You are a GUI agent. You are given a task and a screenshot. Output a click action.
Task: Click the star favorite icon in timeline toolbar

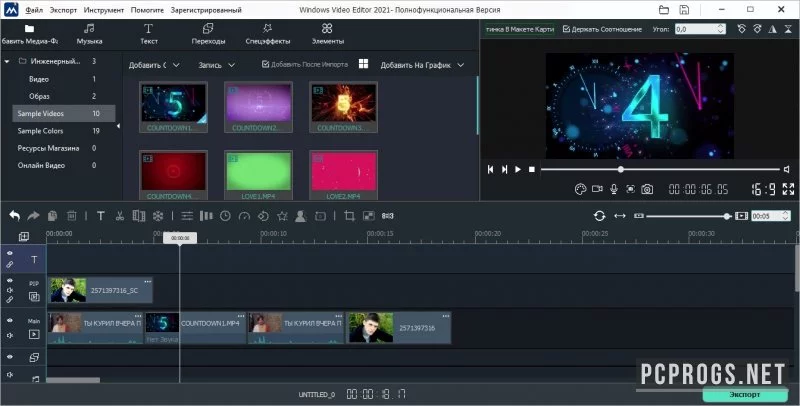coord(282,216)
